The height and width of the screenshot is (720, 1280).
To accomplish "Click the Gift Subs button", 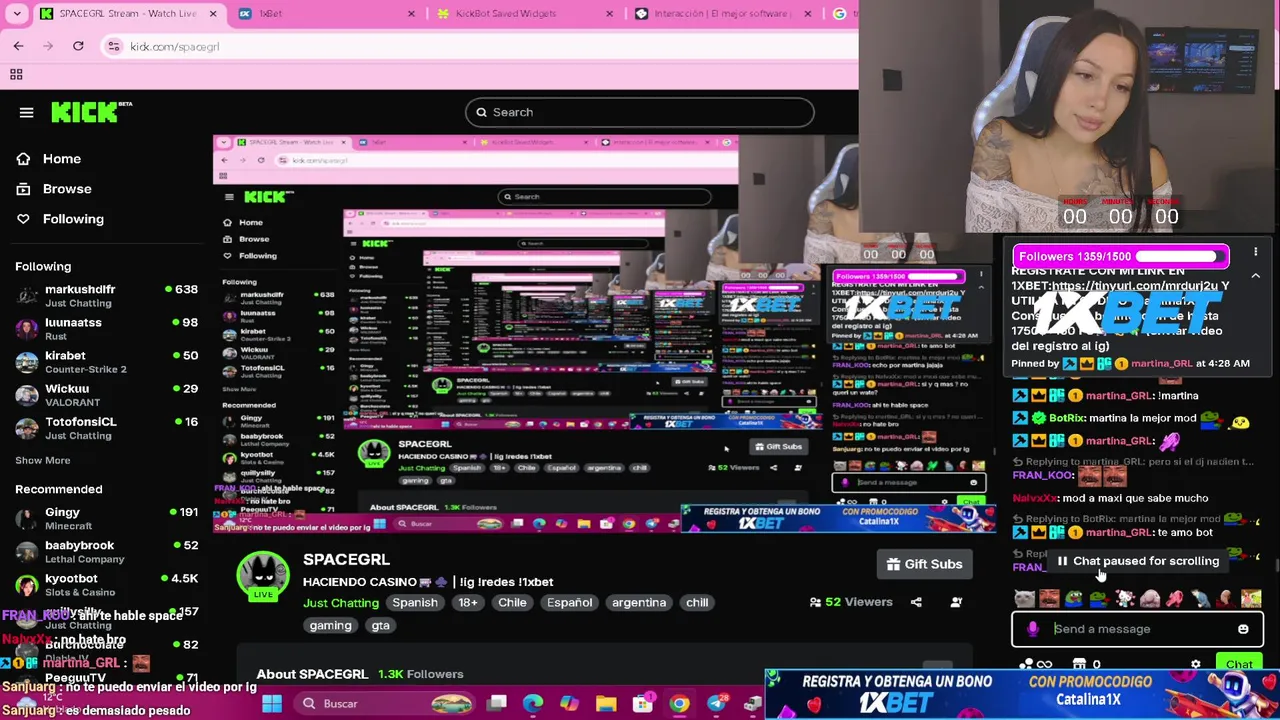I will 925,564.
